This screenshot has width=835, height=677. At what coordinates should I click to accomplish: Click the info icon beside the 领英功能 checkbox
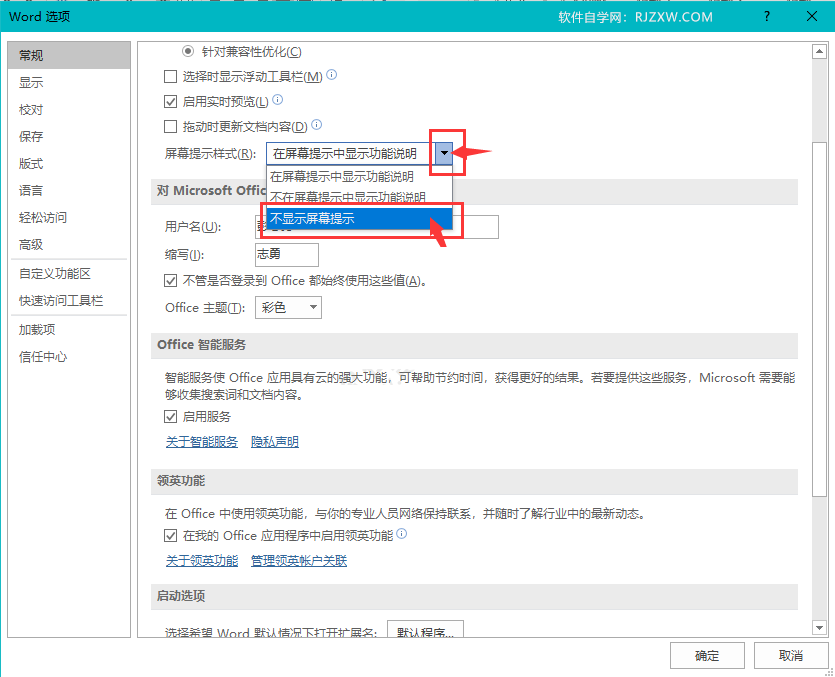pos(403,534)
